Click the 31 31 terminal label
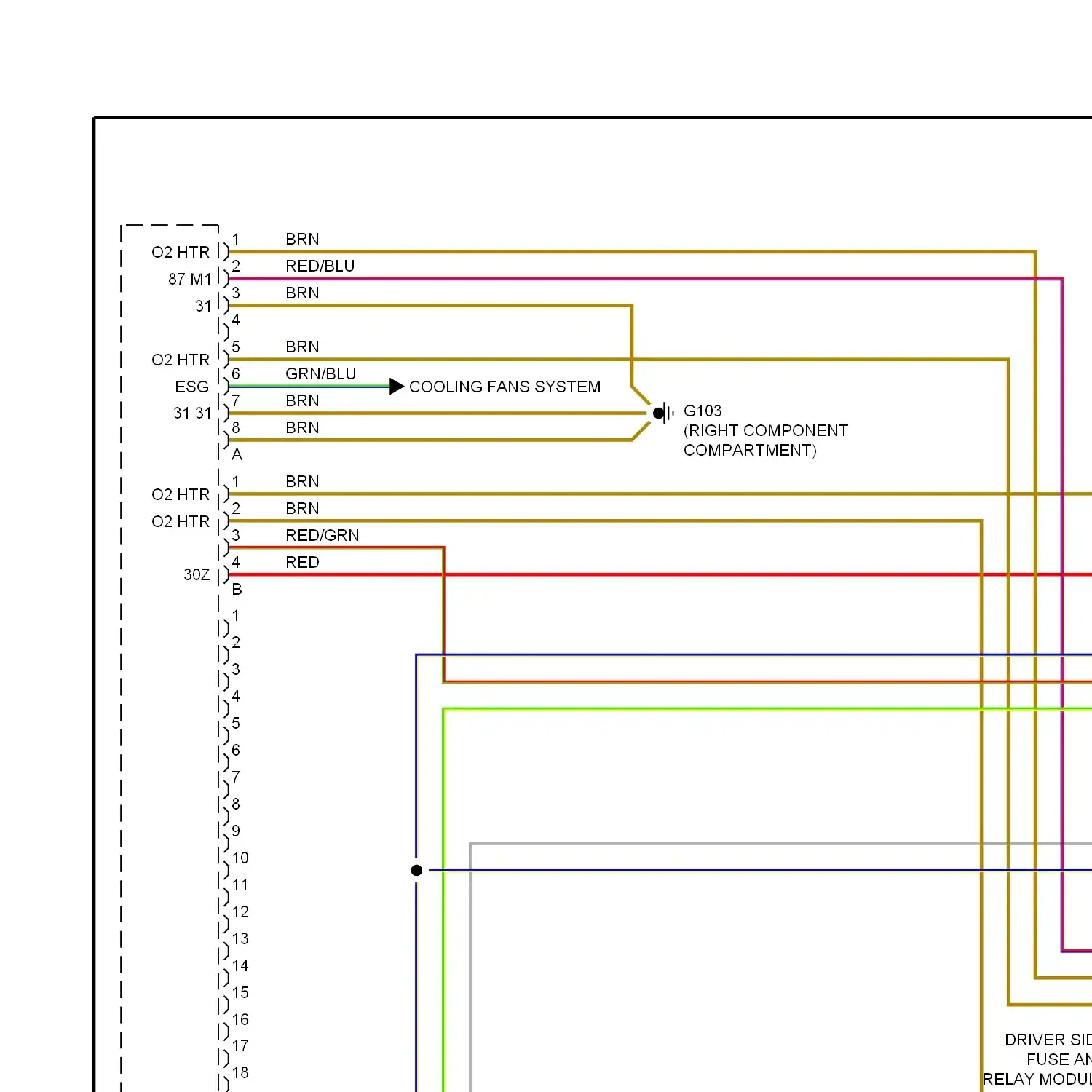 (x=192, y=413)
